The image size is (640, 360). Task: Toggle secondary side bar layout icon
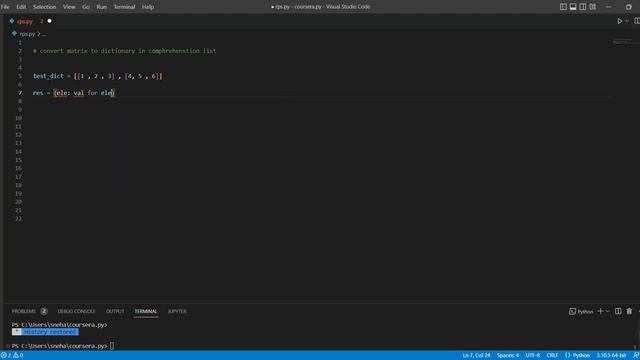(x=583, y=7)
